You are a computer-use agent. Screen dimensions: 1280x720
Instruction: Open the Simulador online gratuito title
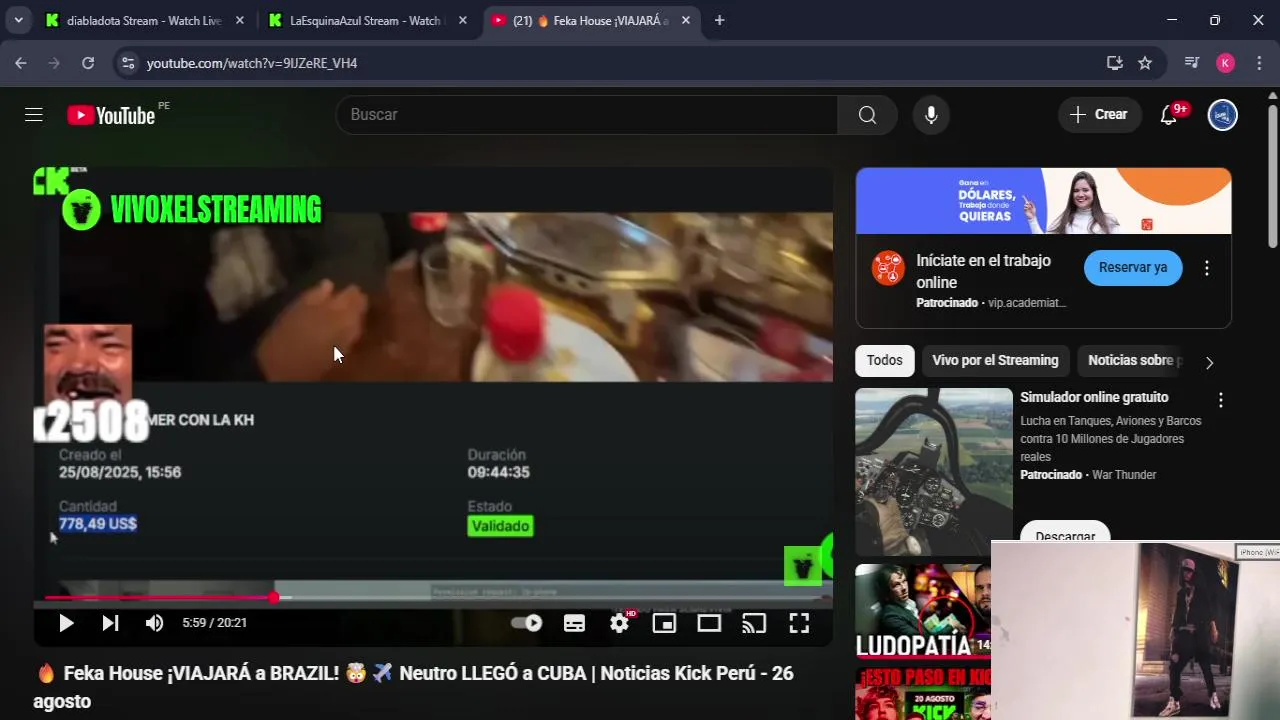(x=1094, y=398)
